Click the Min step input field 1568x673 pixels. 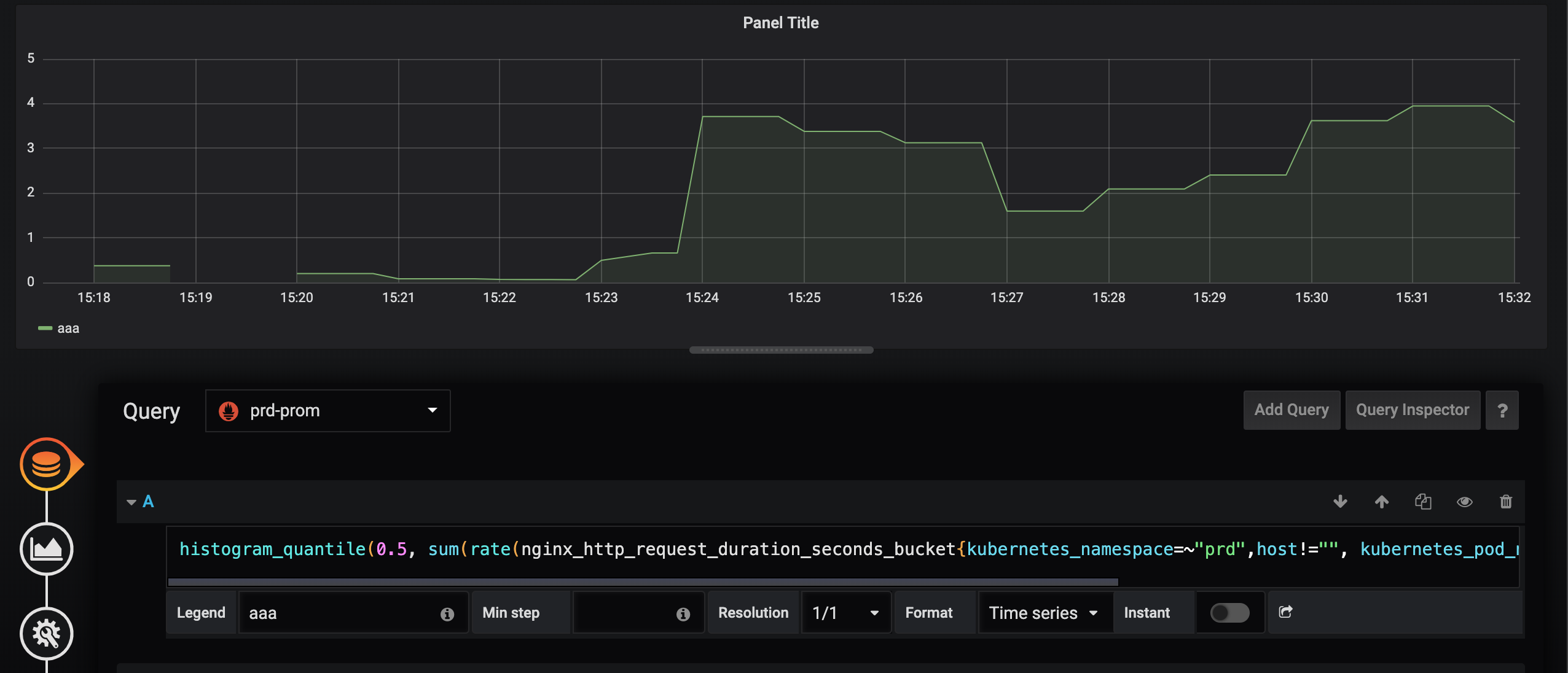(x=638, y=613)
